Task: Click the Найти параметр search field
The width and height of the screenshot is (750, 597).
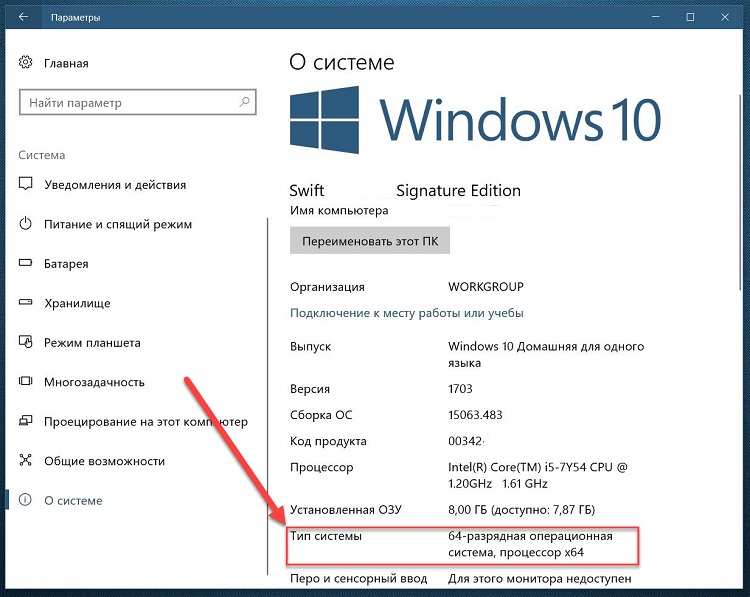Action: [x=138, y=102]
